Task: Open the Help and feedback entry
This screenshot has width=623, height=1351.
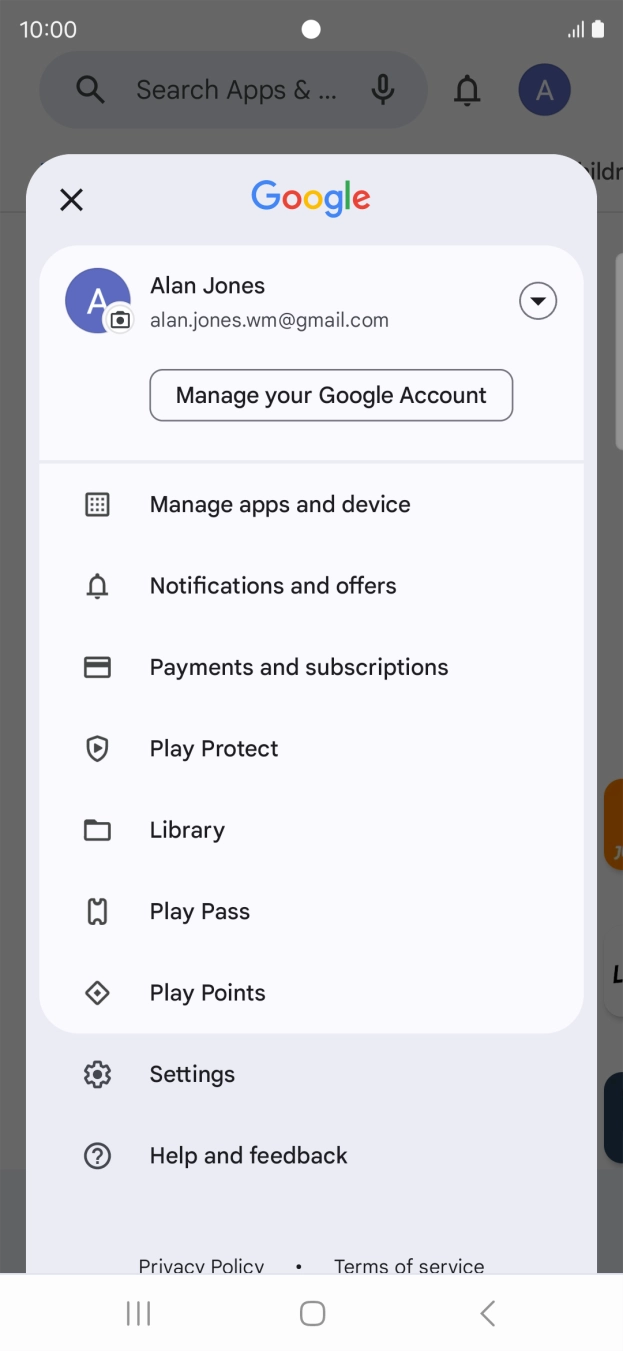Action: (248, 1156)
